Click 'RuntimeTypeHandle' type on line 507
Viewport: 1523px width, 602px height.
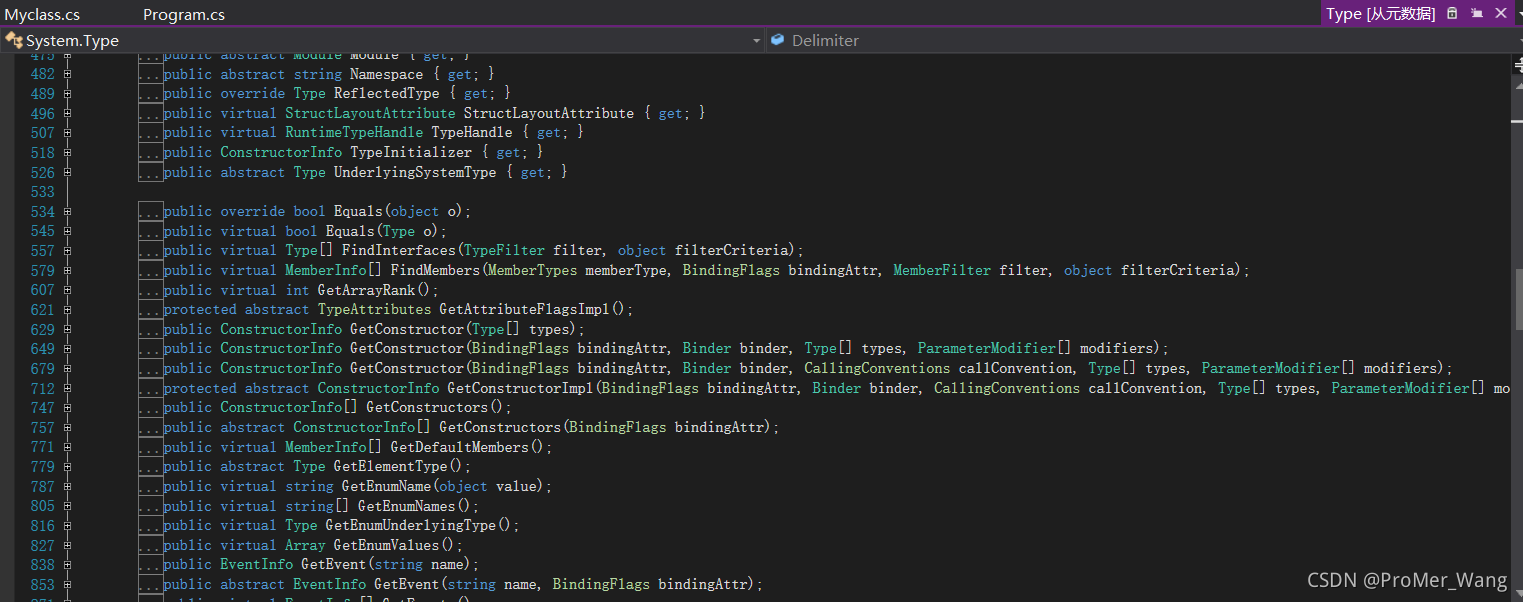354,132
